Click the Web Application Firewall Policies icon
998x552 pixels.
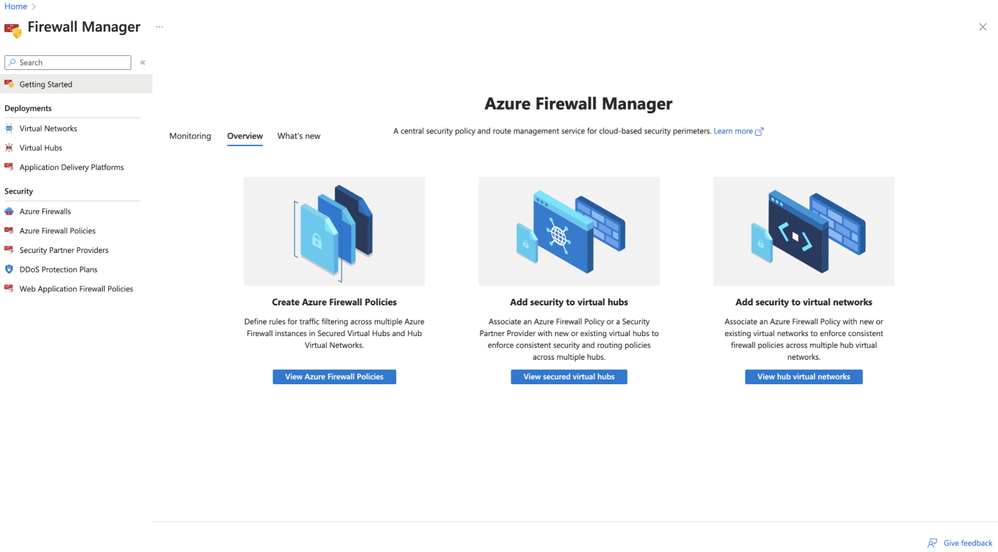[x=9, y=288]
